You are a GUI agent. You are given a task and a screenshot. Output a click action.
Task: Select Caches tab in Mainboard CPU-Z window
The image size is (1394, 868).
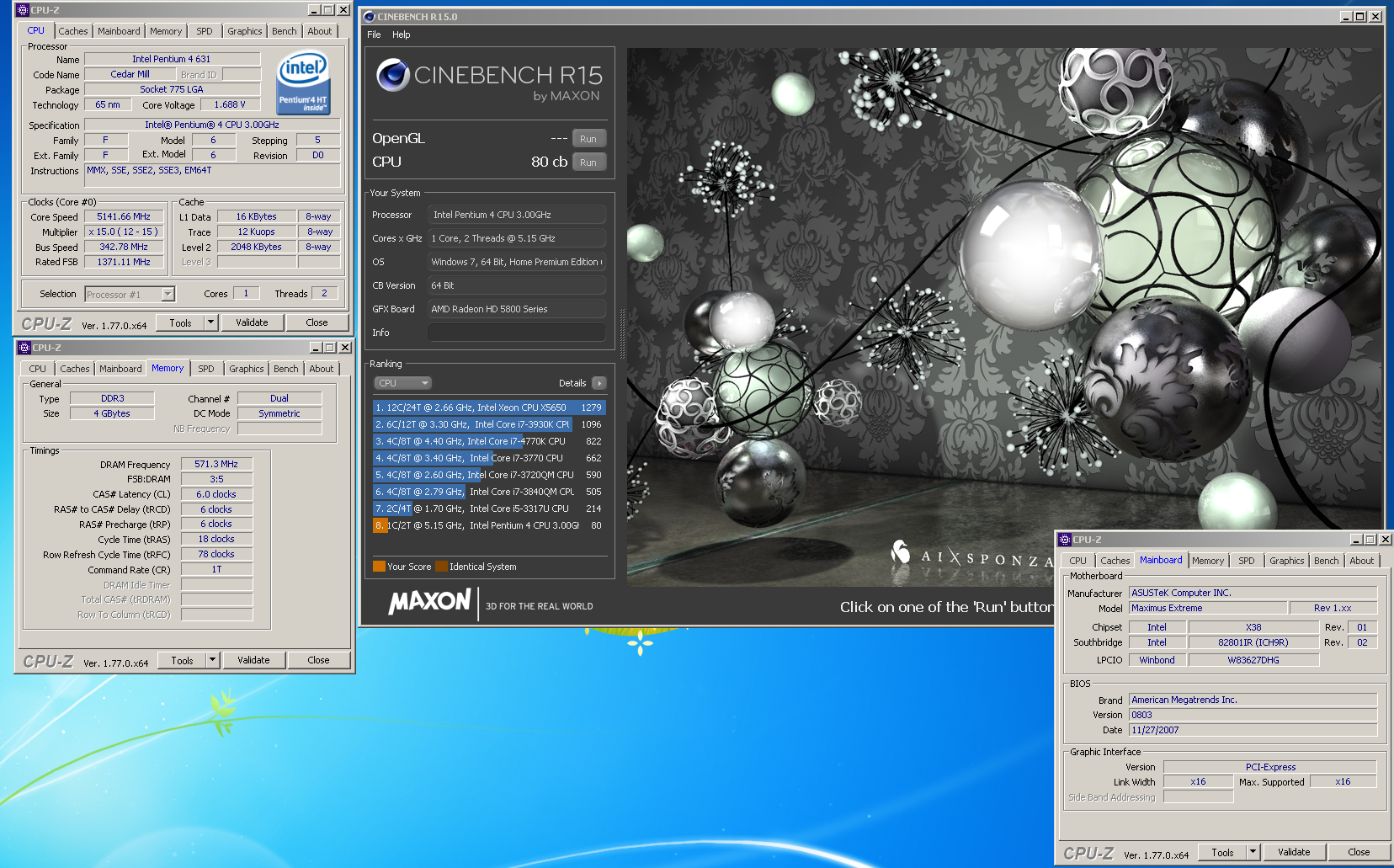tap(1115, 561)
